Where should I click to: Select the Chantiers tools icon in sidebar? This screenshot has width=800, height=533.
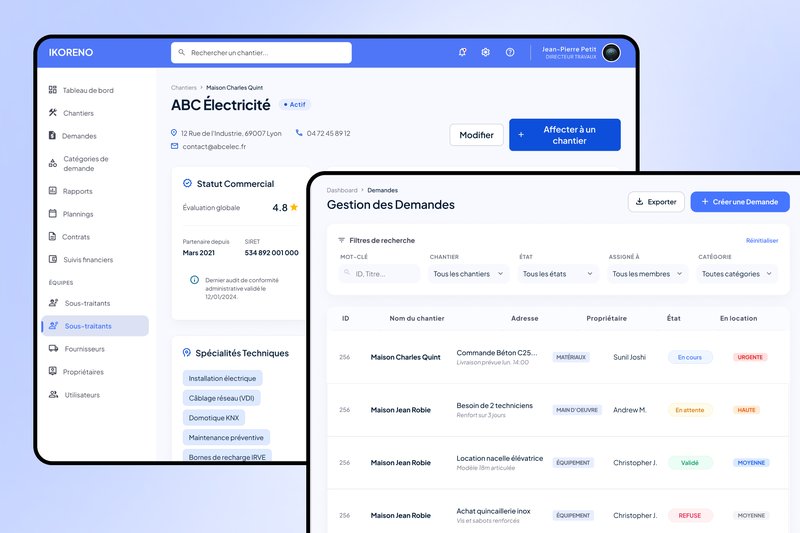click(x=53, y=113)
